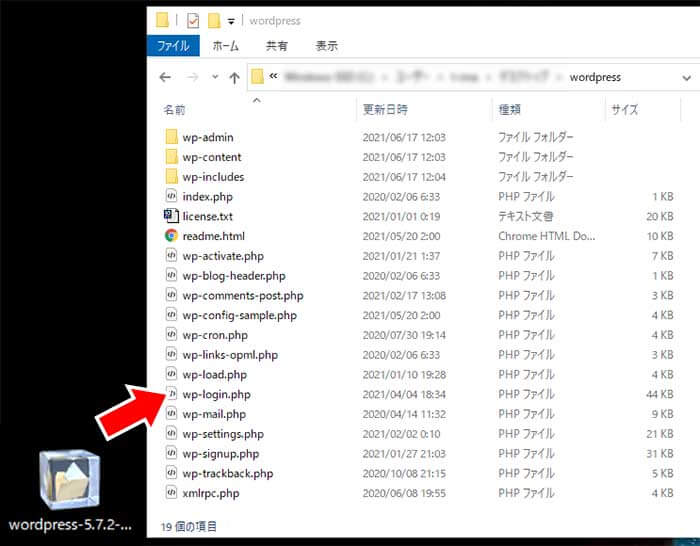The height and width of the screenshot is (546, 700).
Task: Click the New folder icon in title bar
Action: [x=214, y=20]
